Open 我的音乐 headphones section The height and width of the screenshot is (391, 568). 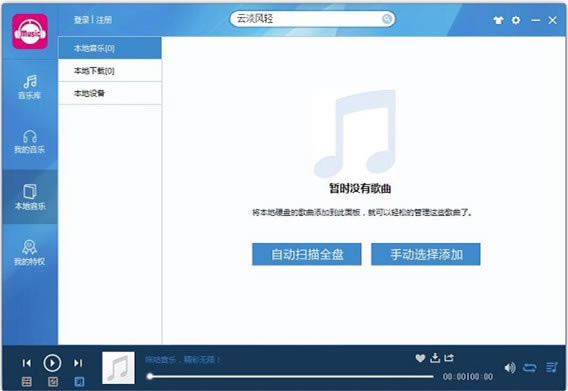[x=30, y=142]
